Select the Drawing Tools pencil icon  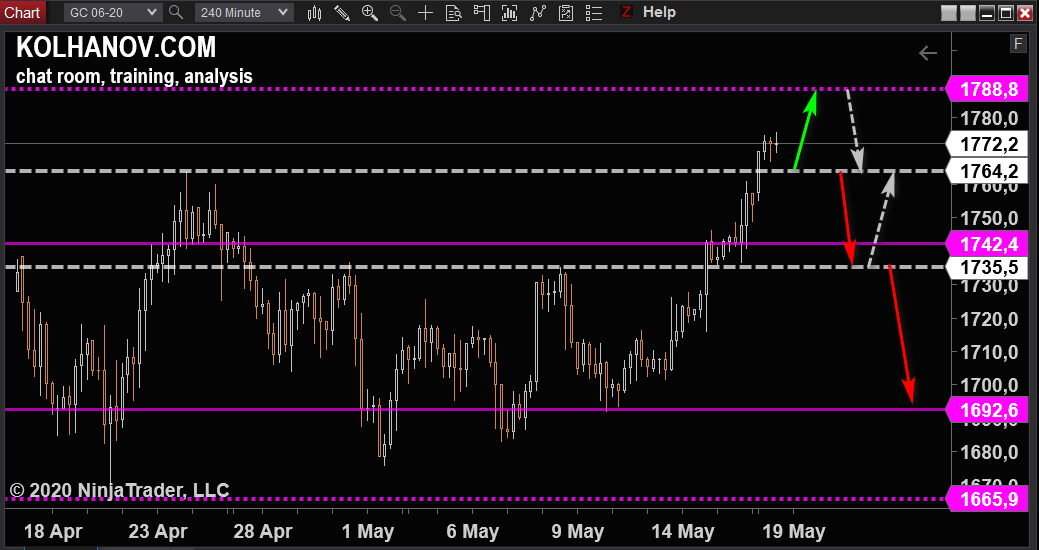pos(342,13)
